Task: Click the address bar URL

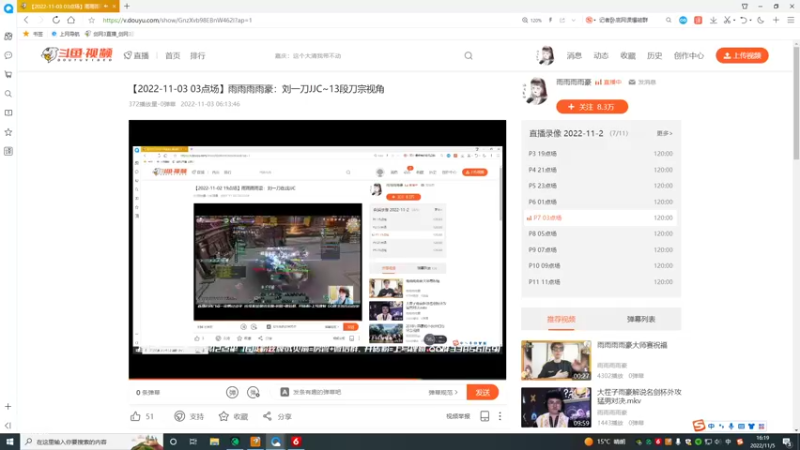Action: pos(177,20)
